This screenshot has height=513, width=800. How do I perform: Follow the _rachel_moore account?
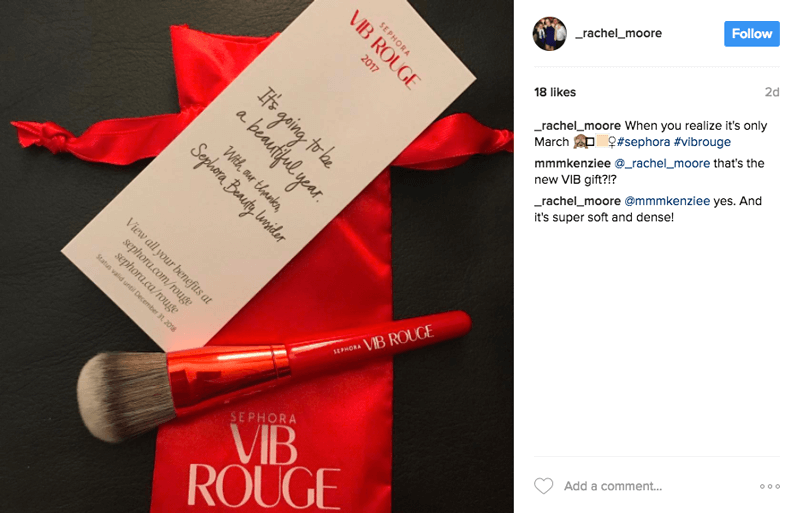(752, 34)
